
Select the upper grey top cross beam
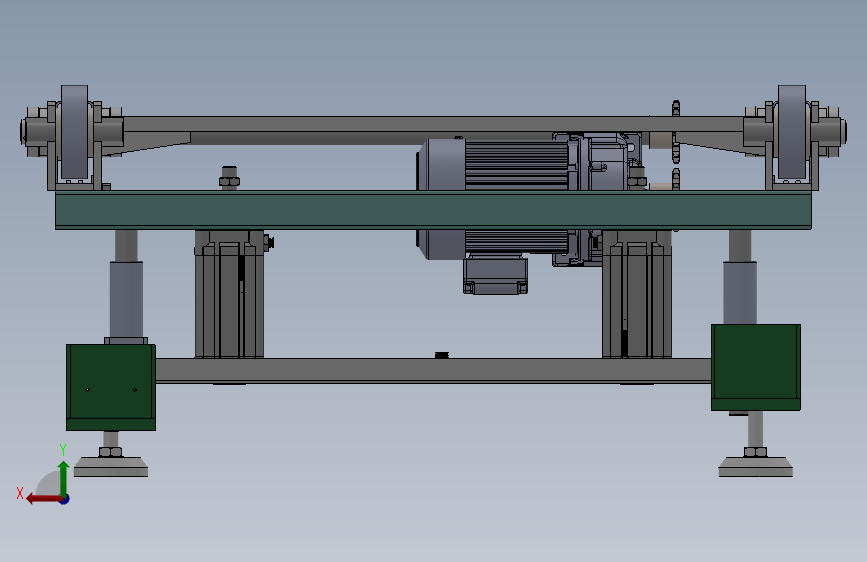pyautogui.click(x=433, y=124)
